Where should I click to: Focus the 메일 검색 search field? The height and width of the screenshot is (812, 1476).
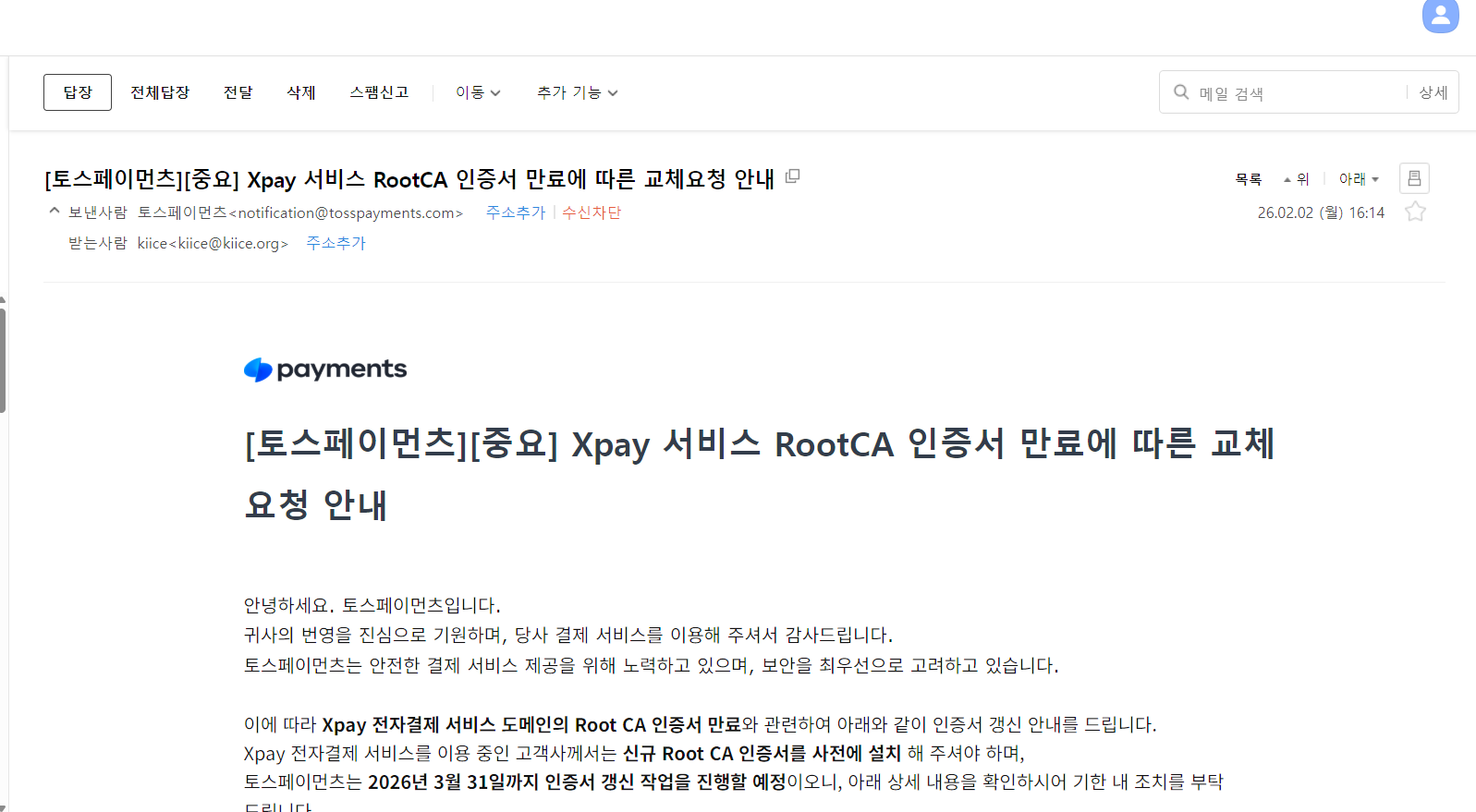[x=1299, y=92]
